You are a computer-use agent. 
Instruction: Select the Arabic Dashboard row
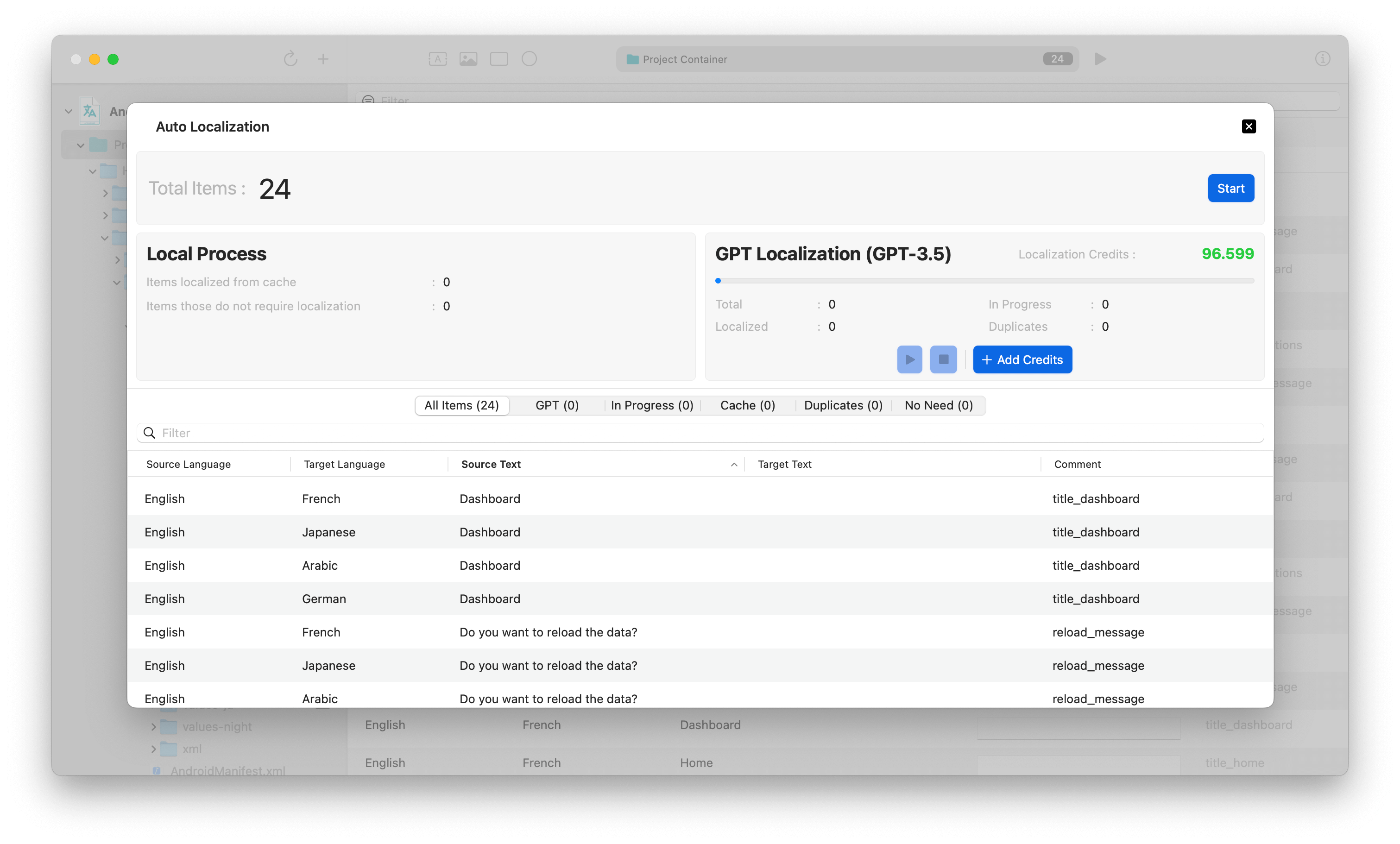[x=700, y=566]
